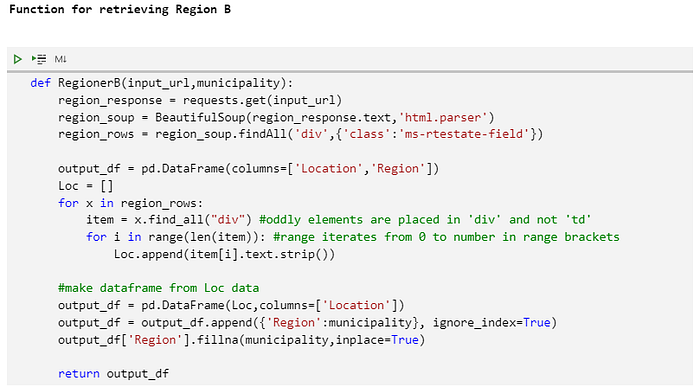Click the 'for x in region_rows:' line
This screenshot has height=389, width=700.
tap(130, 203)
